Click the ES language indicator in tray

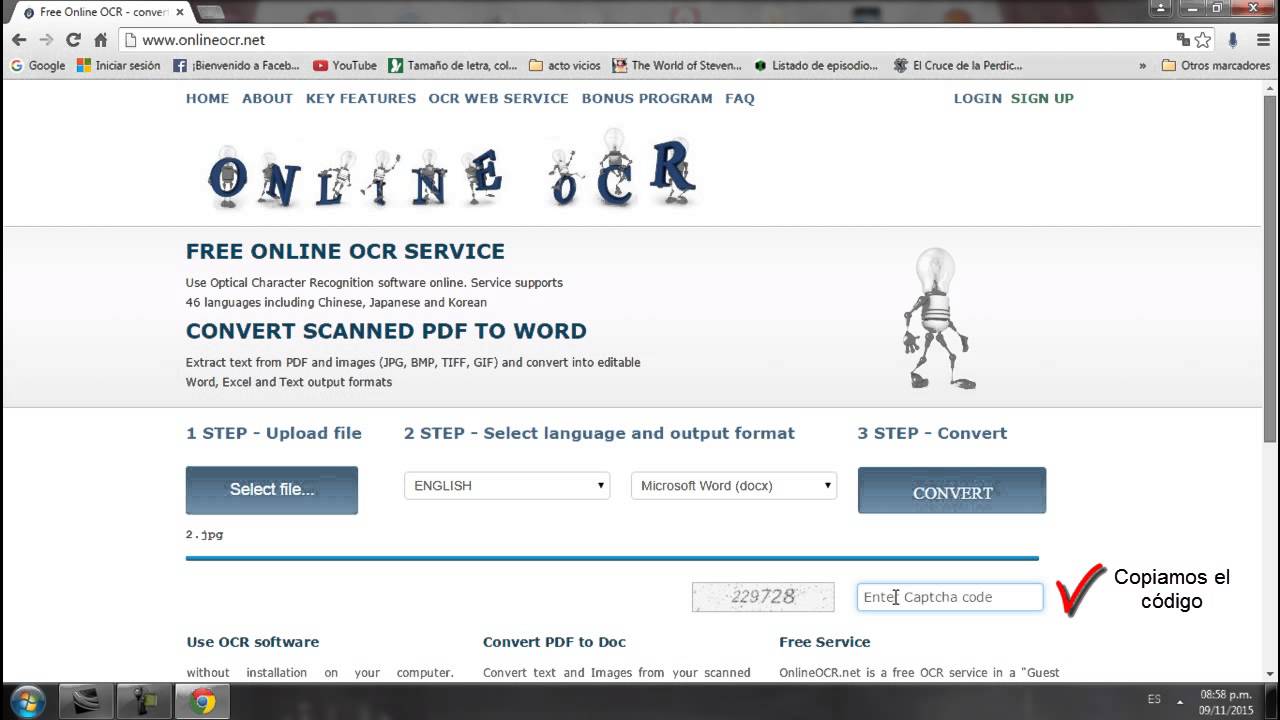click(x=1154, y=700)
